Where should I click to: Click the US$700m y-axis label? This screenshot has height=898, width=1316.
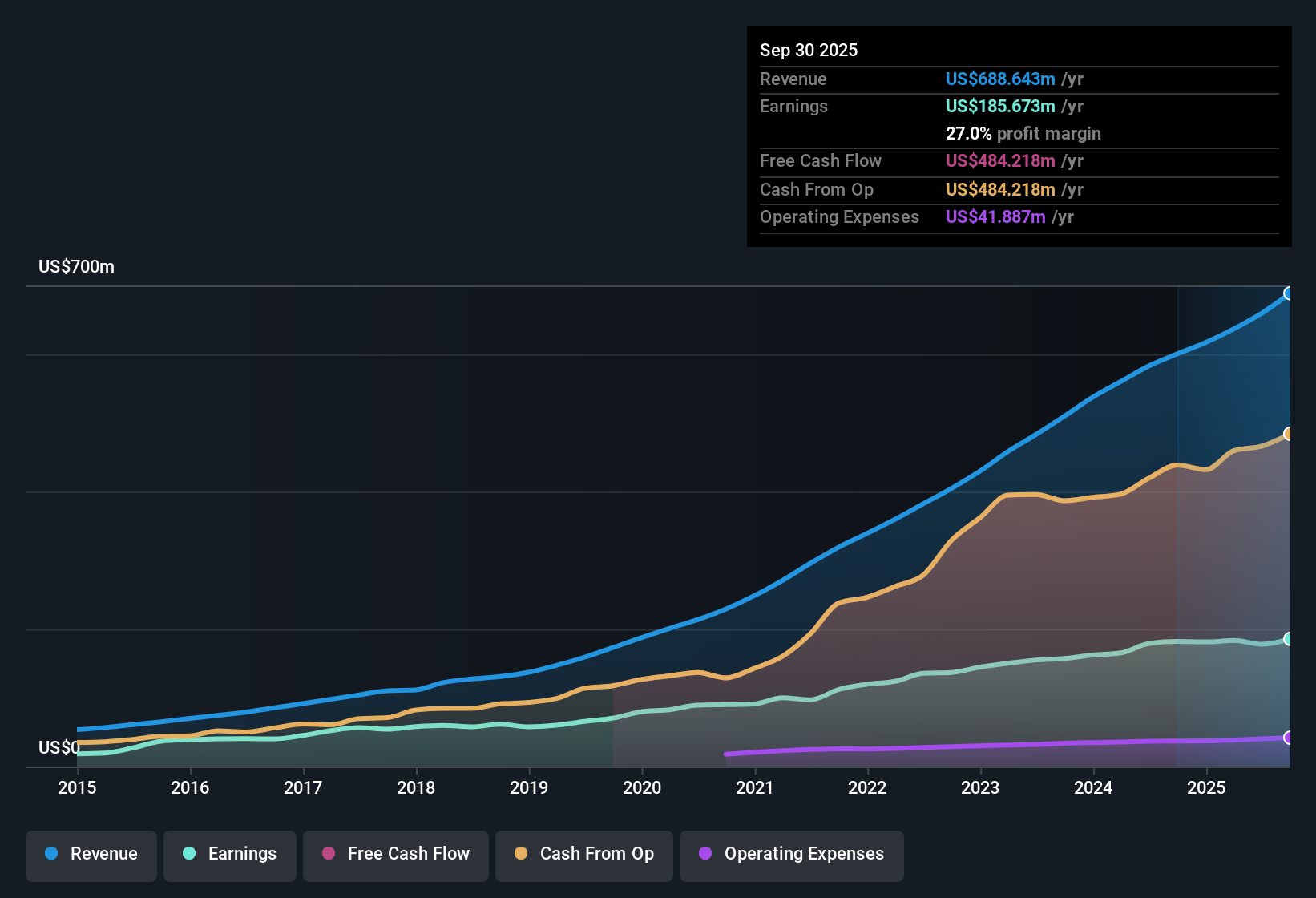(x=76, y=267)
